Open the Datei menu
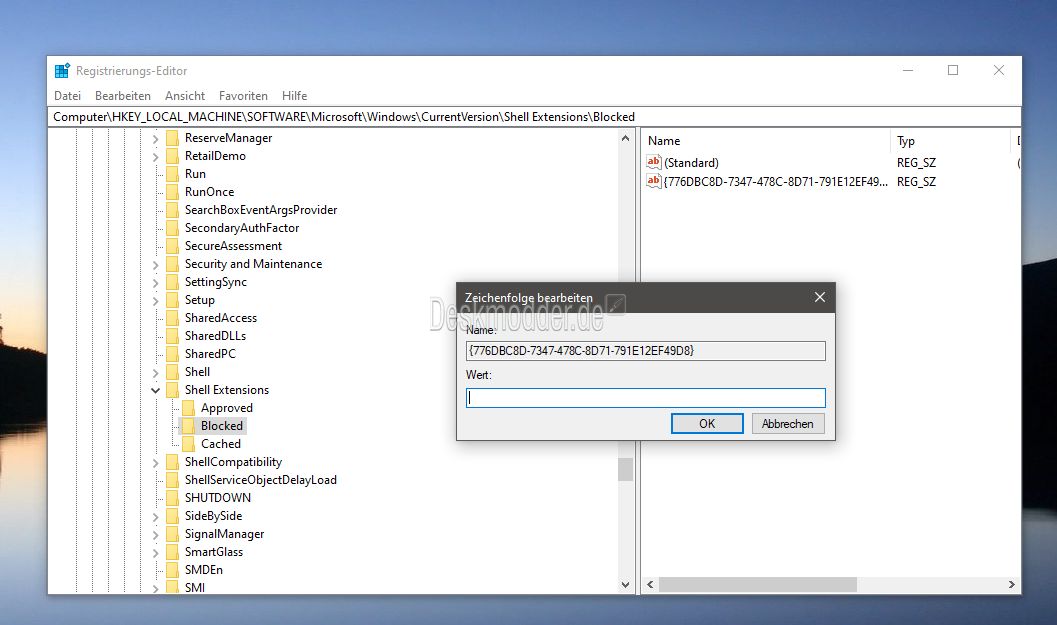 tap(67, 96)
